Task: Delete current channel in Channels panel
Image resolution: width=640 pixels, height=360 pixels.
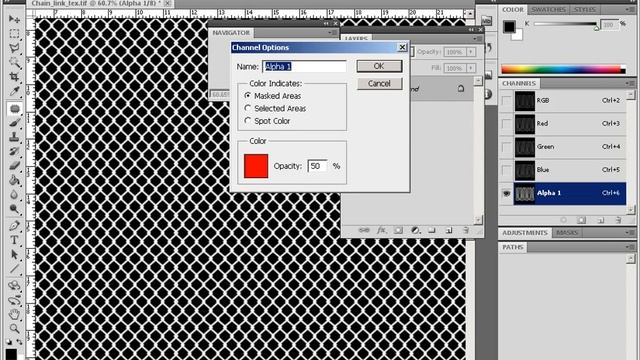Action: [618, 220]
